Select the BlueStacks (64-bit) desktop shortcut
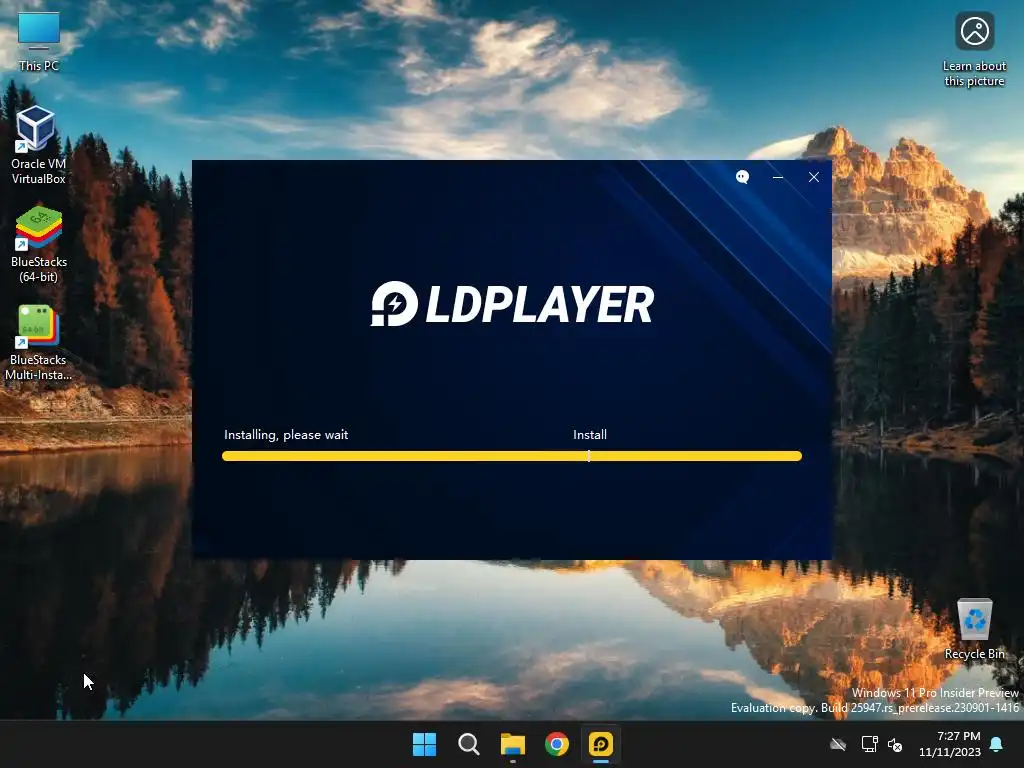The width and height of the screenshot is (1024, 768). pos(39,244)
